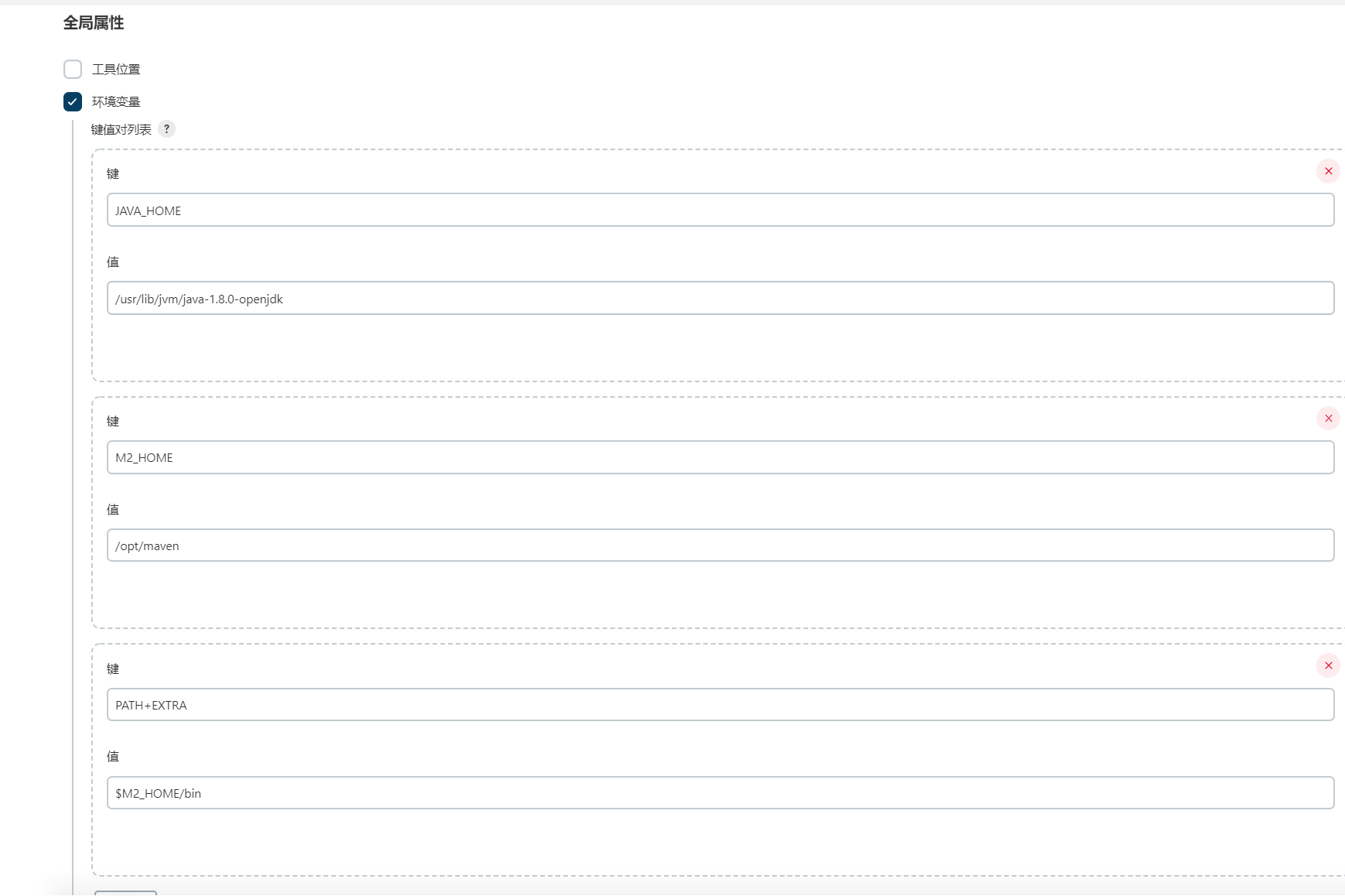This screenshot has width=1345, height=896.
Task: Delete the PATH+EXTRA variable entry
Action: [1328, 665]
